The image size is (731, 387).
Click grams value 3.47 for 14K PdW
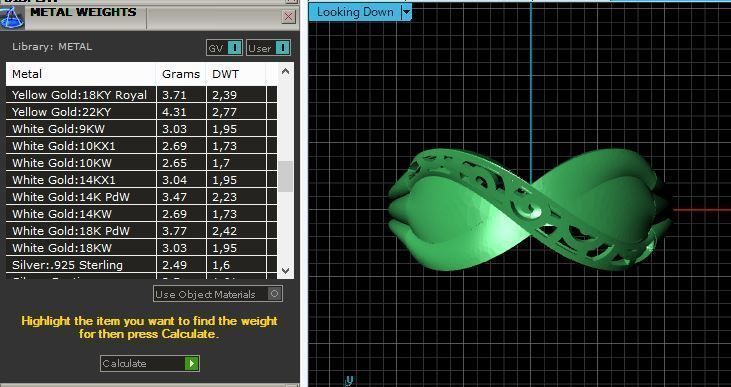(x=174, y=197)
